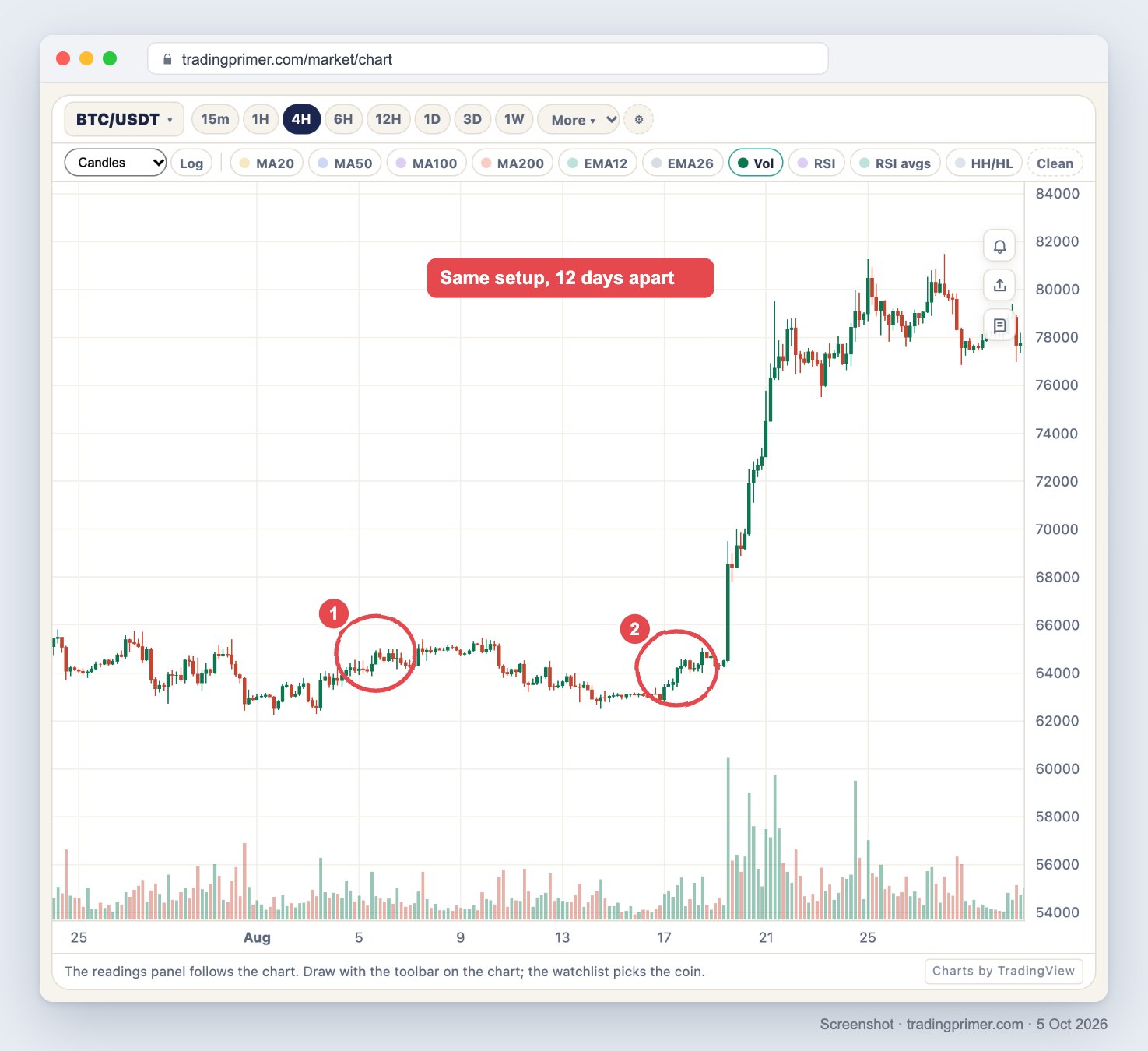Click the close window red button
Screen dimensions: 1148x1051
[x=64, y=58]
